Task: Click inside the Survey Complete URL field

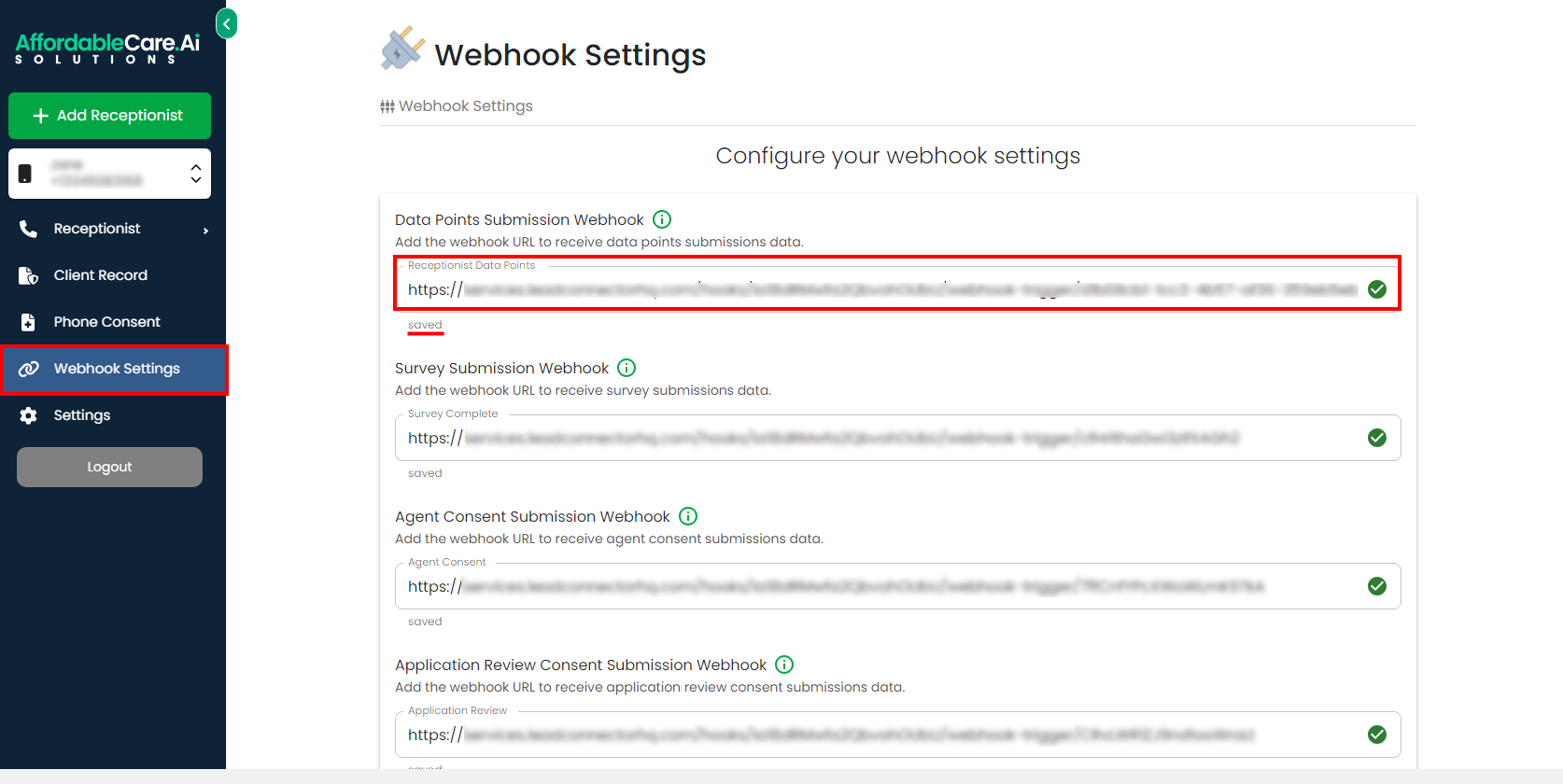Action: (x=840, y=437)
